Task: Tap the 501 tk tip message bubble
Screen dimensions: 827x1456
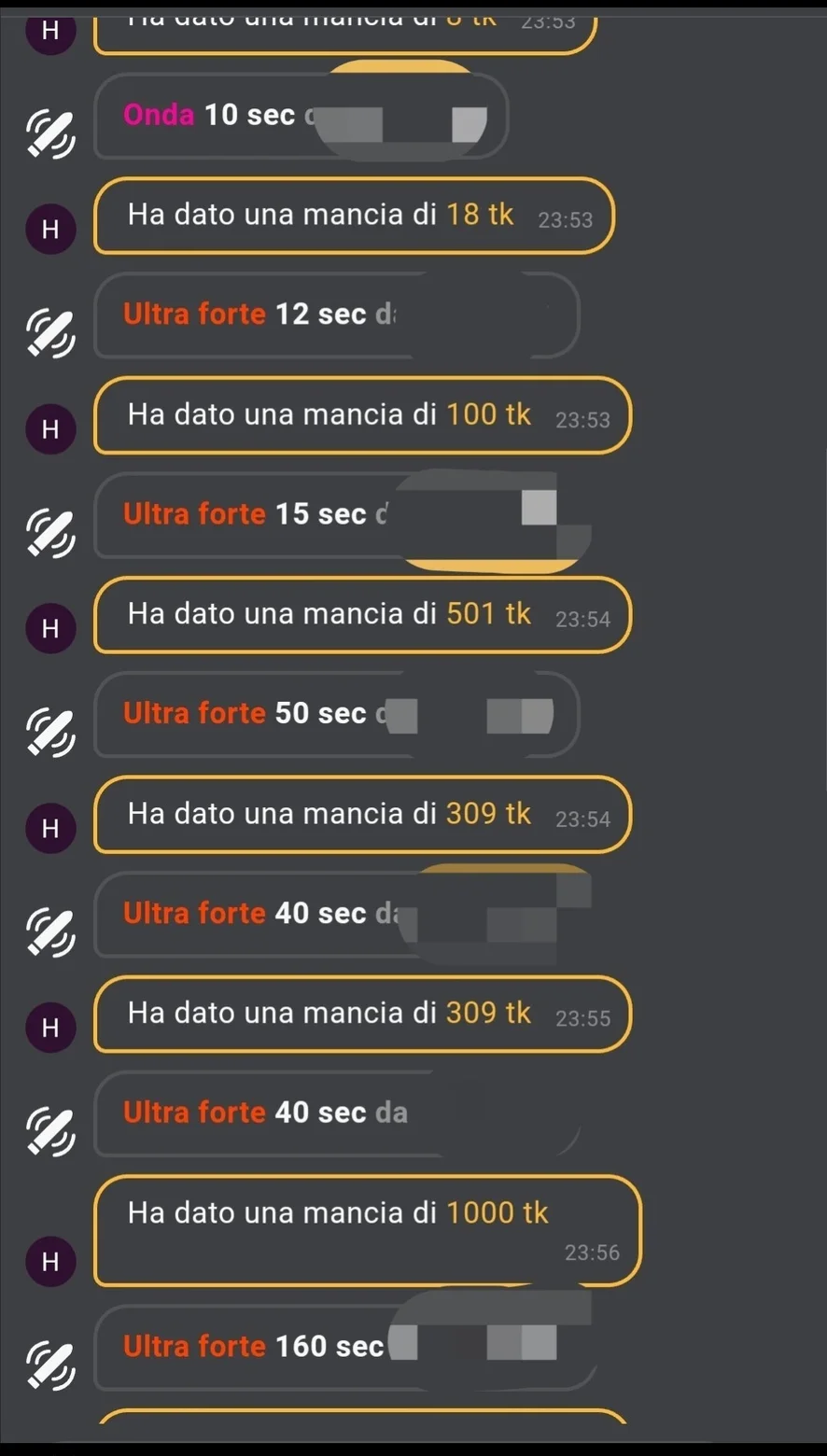Action: [362, 615]
